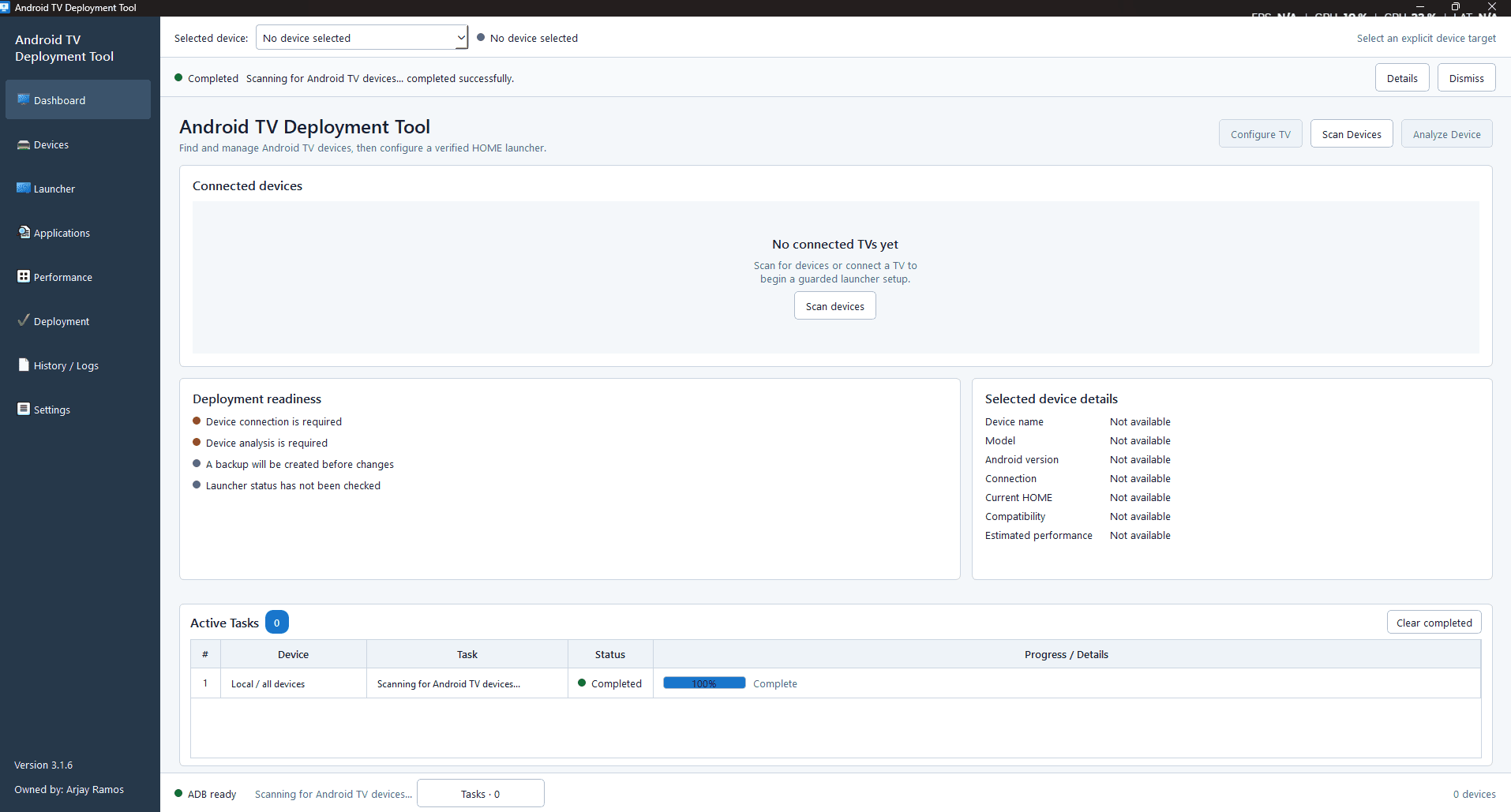1511x812 pixels.
Task: Open the Applications section label
Action: (x=62, y=234)
